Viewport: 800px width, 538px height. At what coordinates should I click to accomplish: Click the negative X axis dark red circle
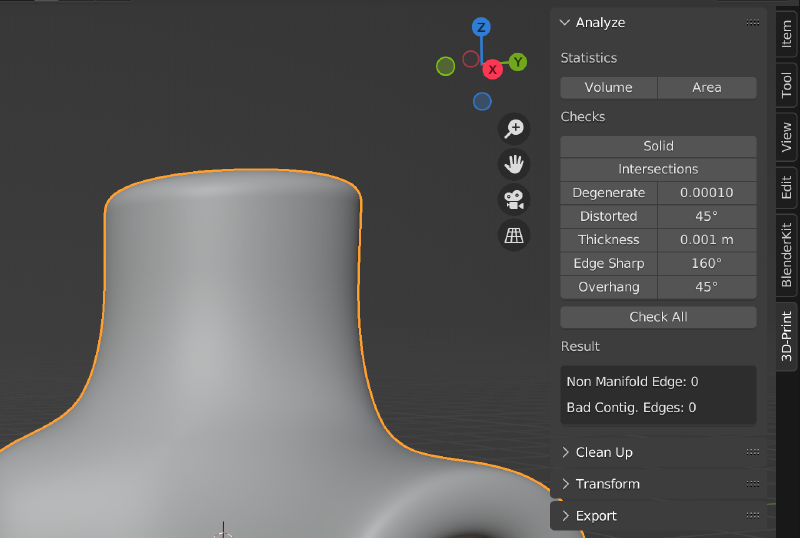[x=470, y=59]
